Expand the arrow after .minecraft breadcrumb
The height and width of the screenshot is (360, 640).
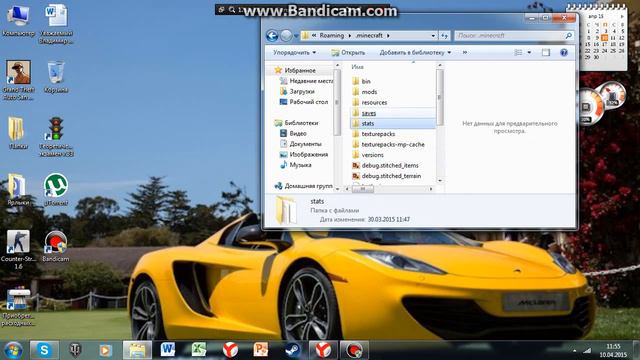click(x=388, y=36)
